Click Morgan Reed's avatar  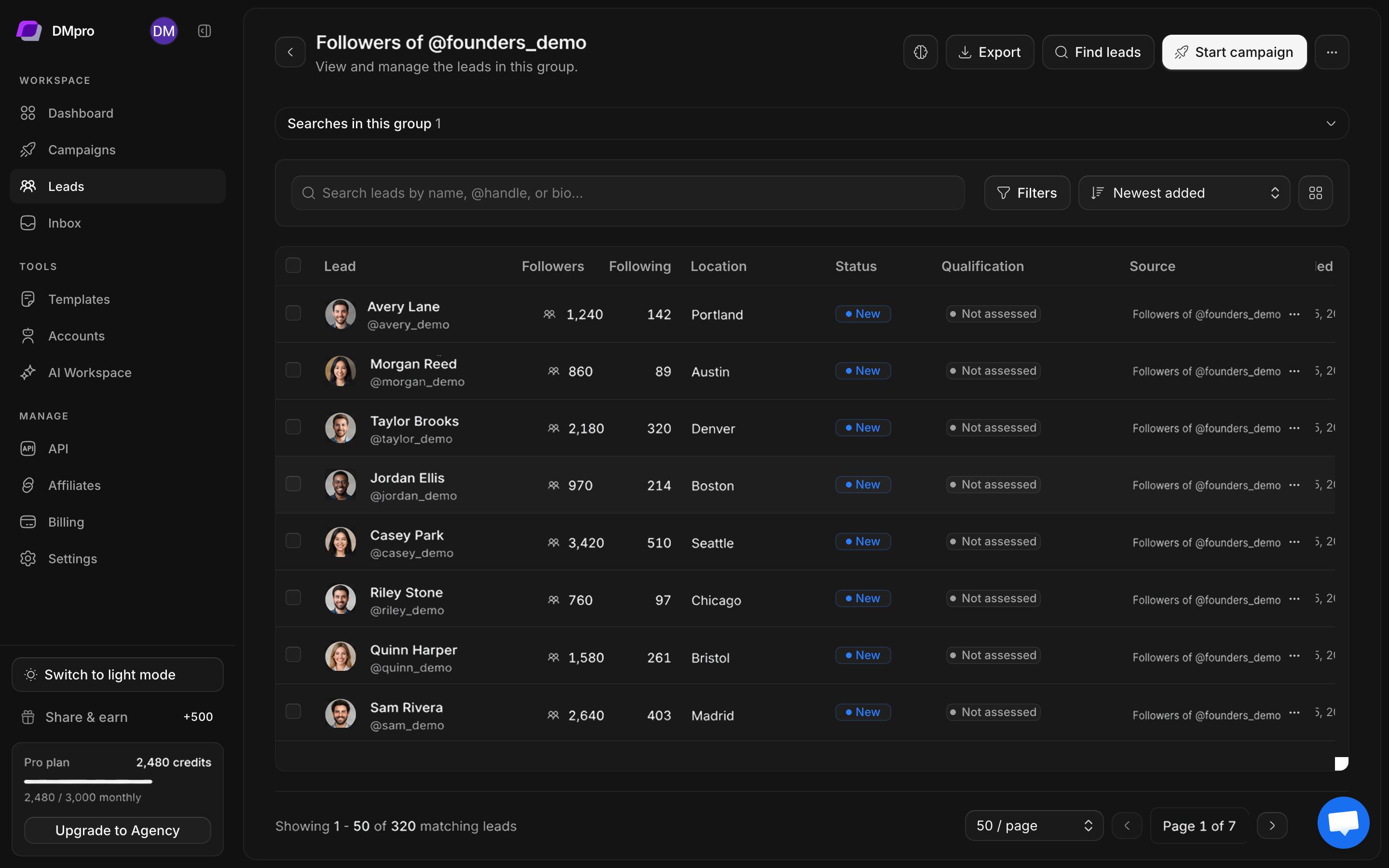click(340, 371)
